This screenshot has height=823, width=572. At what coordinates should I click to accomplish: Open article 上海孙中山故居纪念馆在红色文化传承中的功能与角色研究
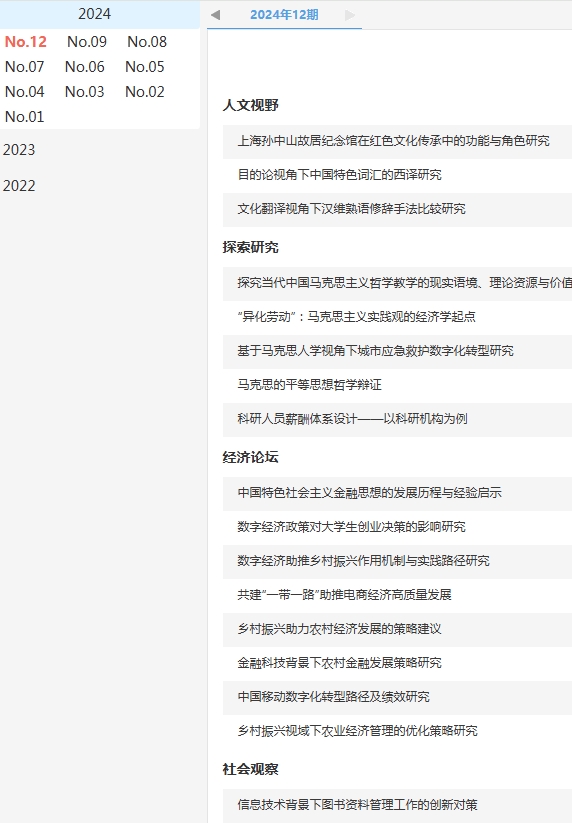(x=394, y=141)
